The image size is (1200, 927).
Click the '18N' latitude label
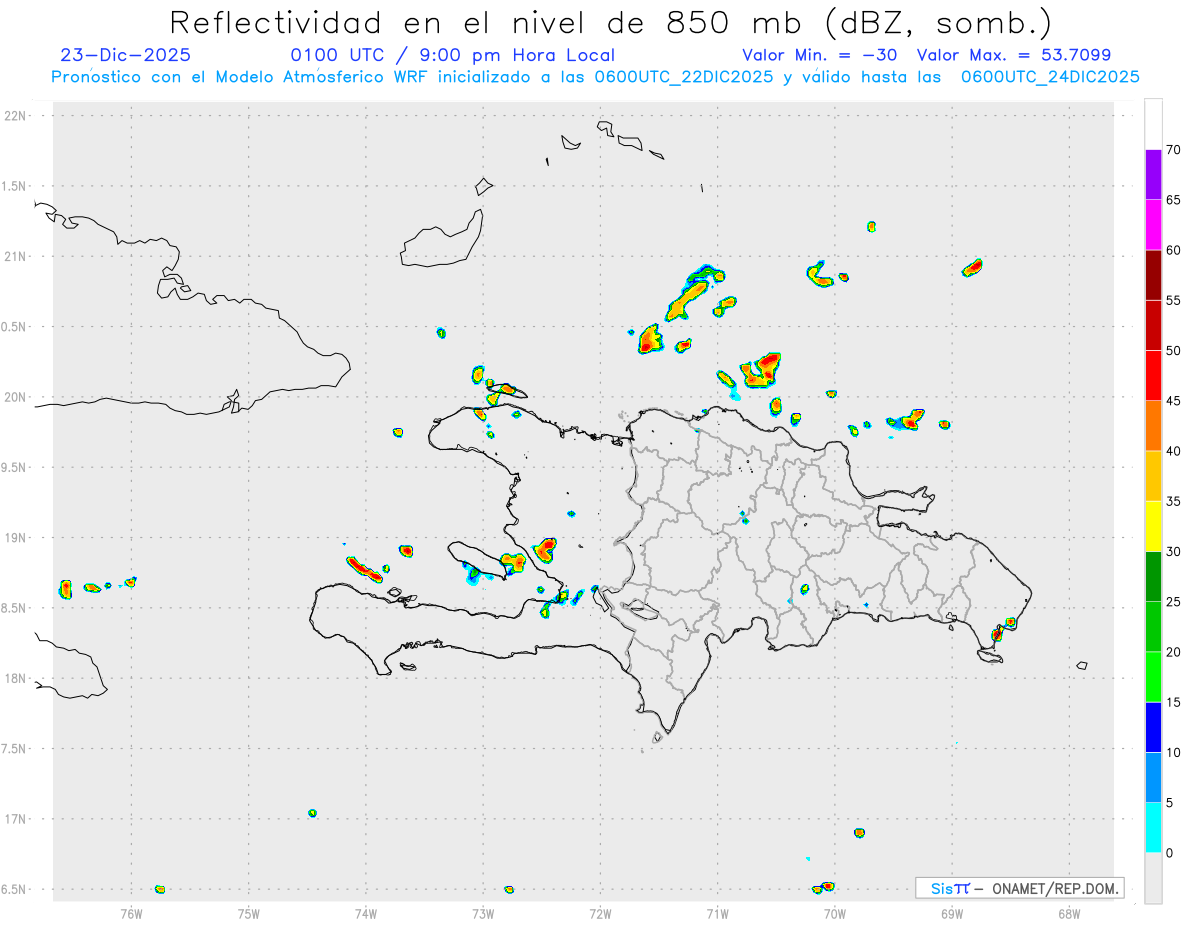click(17, 678)
